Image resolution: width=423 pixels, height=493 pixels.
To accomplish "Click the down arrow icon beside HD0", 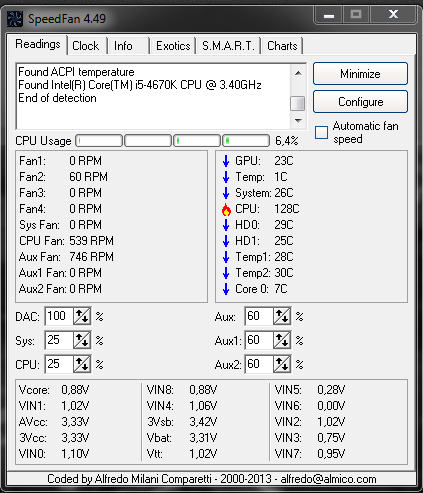I will click(226, 225).
